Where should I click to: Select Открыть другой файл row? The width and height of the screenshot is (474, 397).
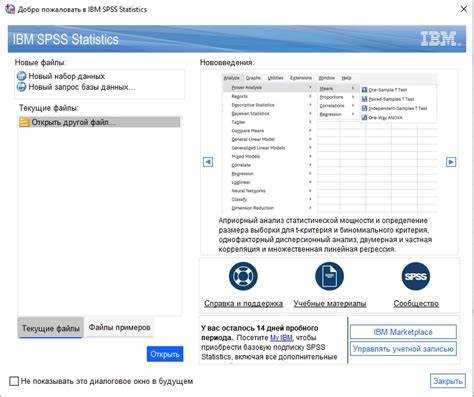pyautogui.click(x=99, y=122)
